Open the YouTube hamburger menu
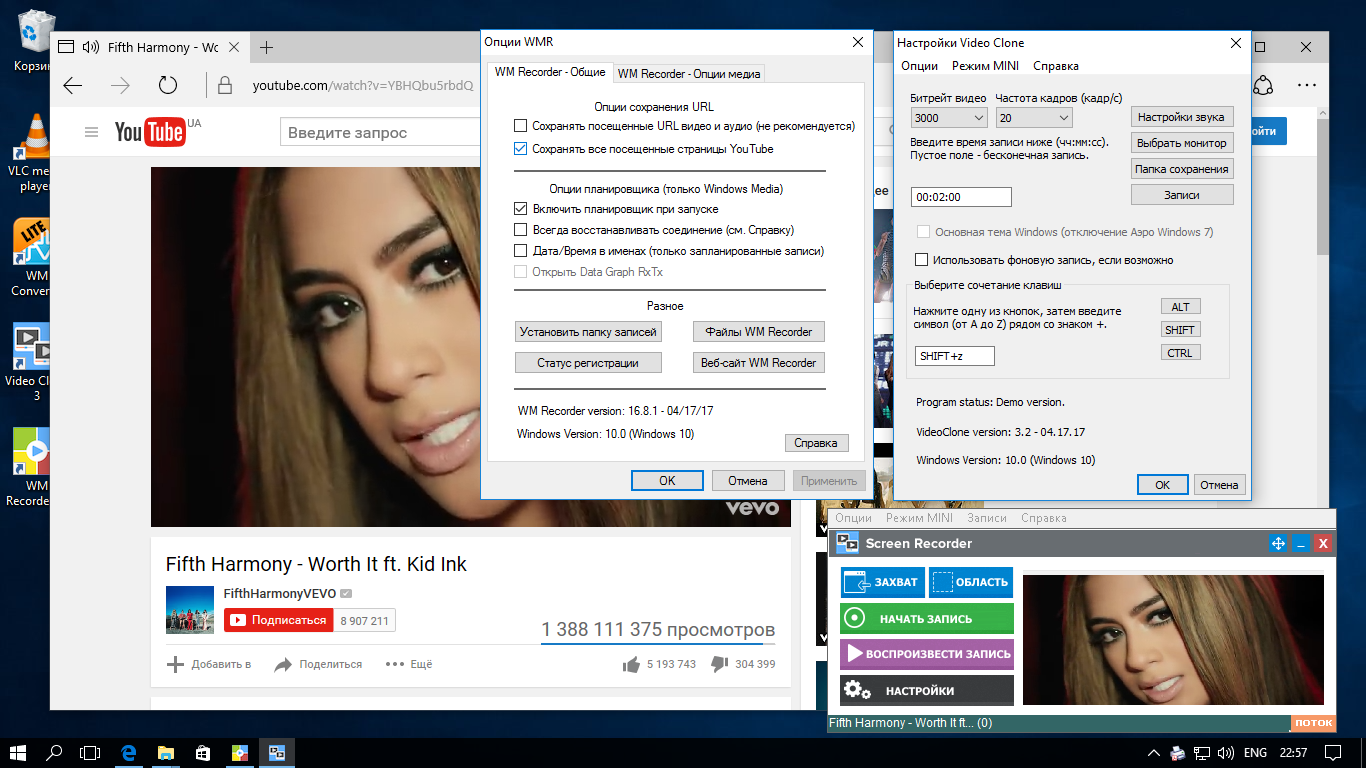 point(92,132)
